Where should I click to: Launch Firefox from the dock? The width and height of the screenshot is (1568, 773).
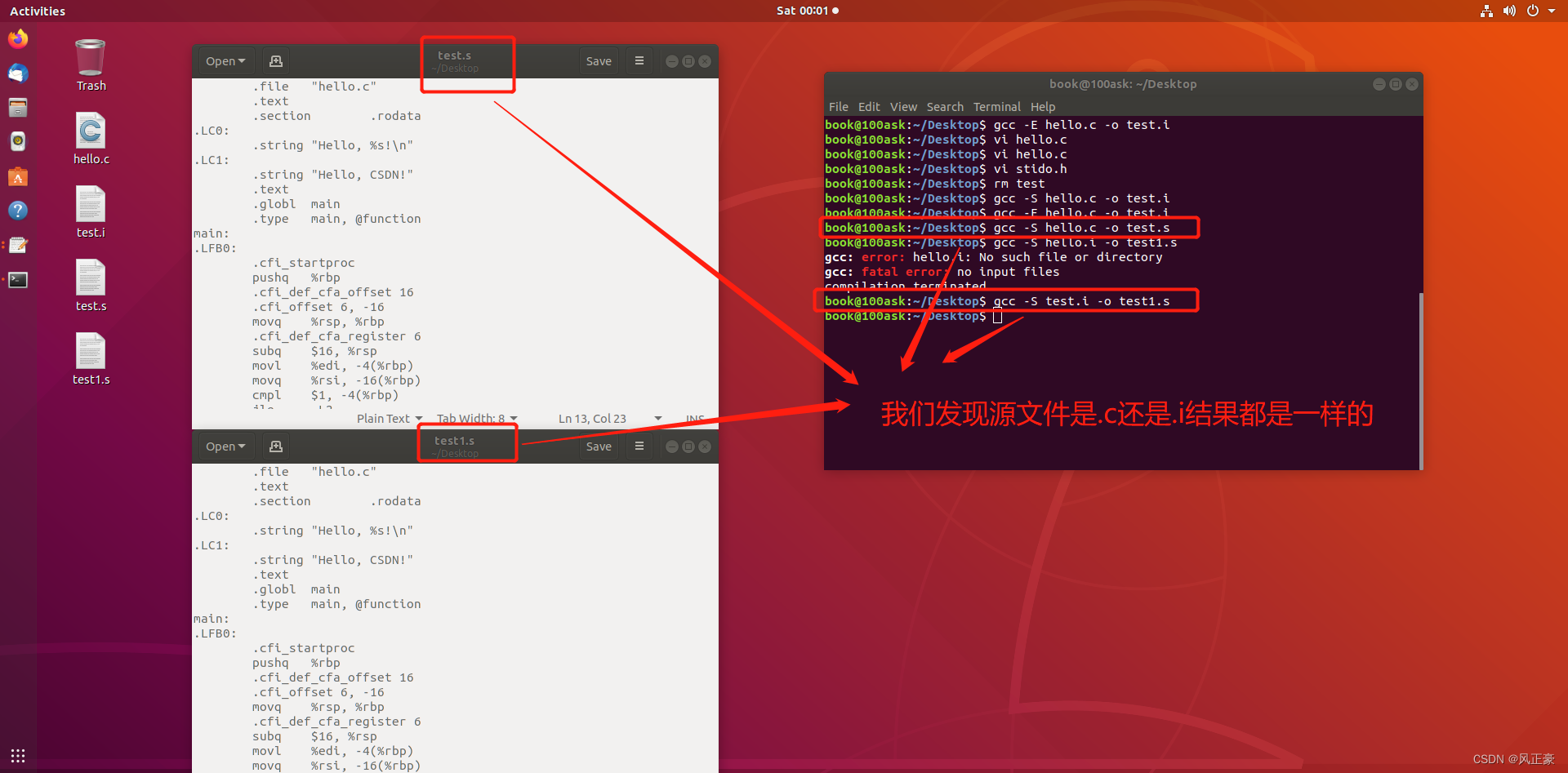(x=18, y=39)
